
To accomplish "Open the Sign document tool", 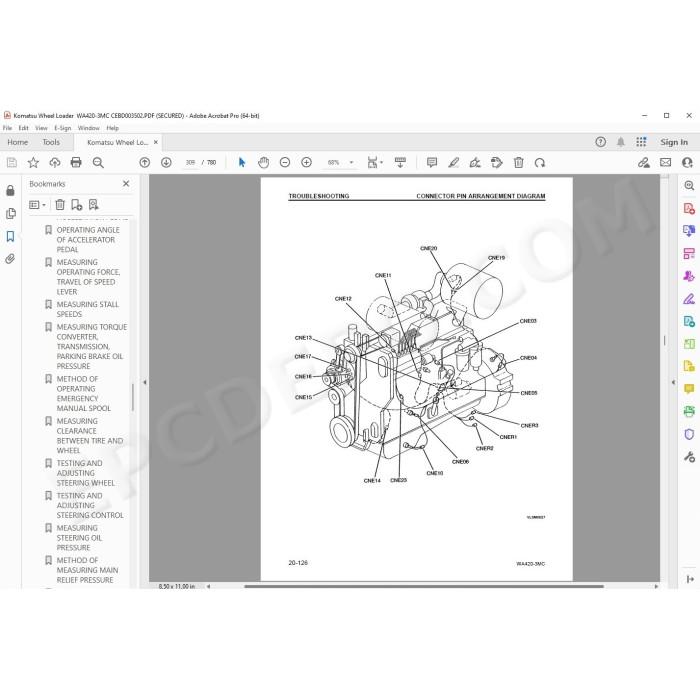I will (x=475, y=162).
